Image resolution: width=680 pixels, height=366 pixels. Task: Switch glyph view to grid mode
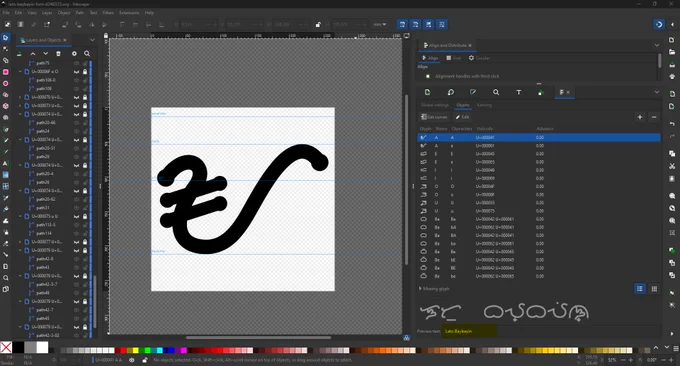tap(654, 289)
